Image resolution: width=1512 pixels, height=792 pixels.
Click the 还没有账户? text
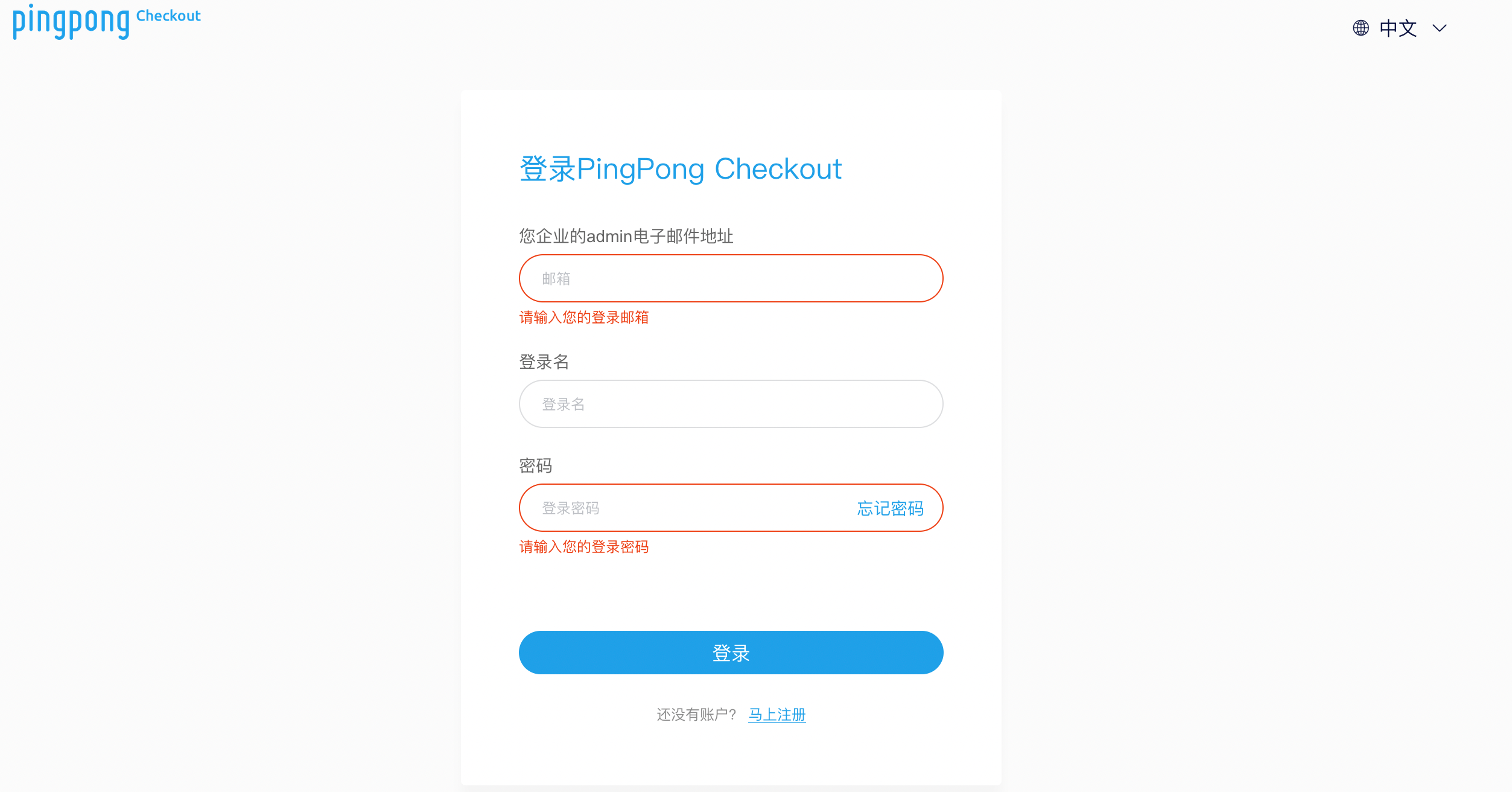[x=696, y=715]
